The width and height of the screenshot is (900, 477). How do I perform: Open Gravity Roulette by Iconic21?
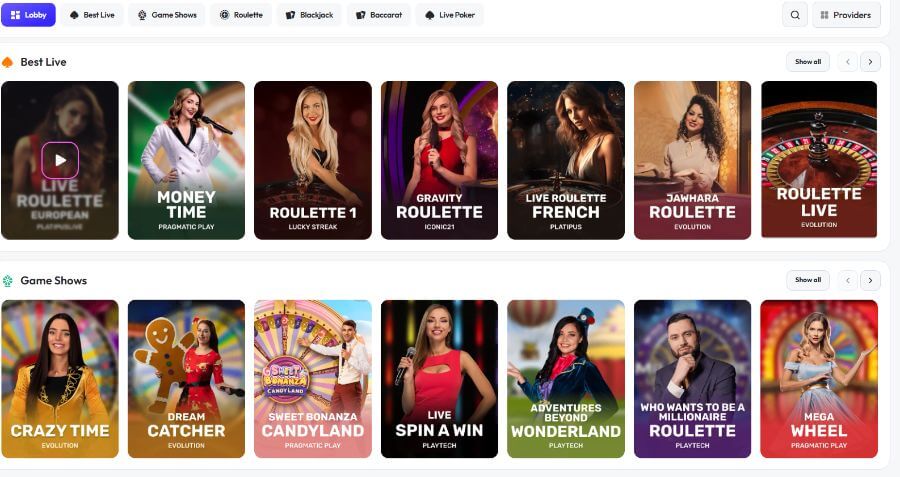click(440, 160)
